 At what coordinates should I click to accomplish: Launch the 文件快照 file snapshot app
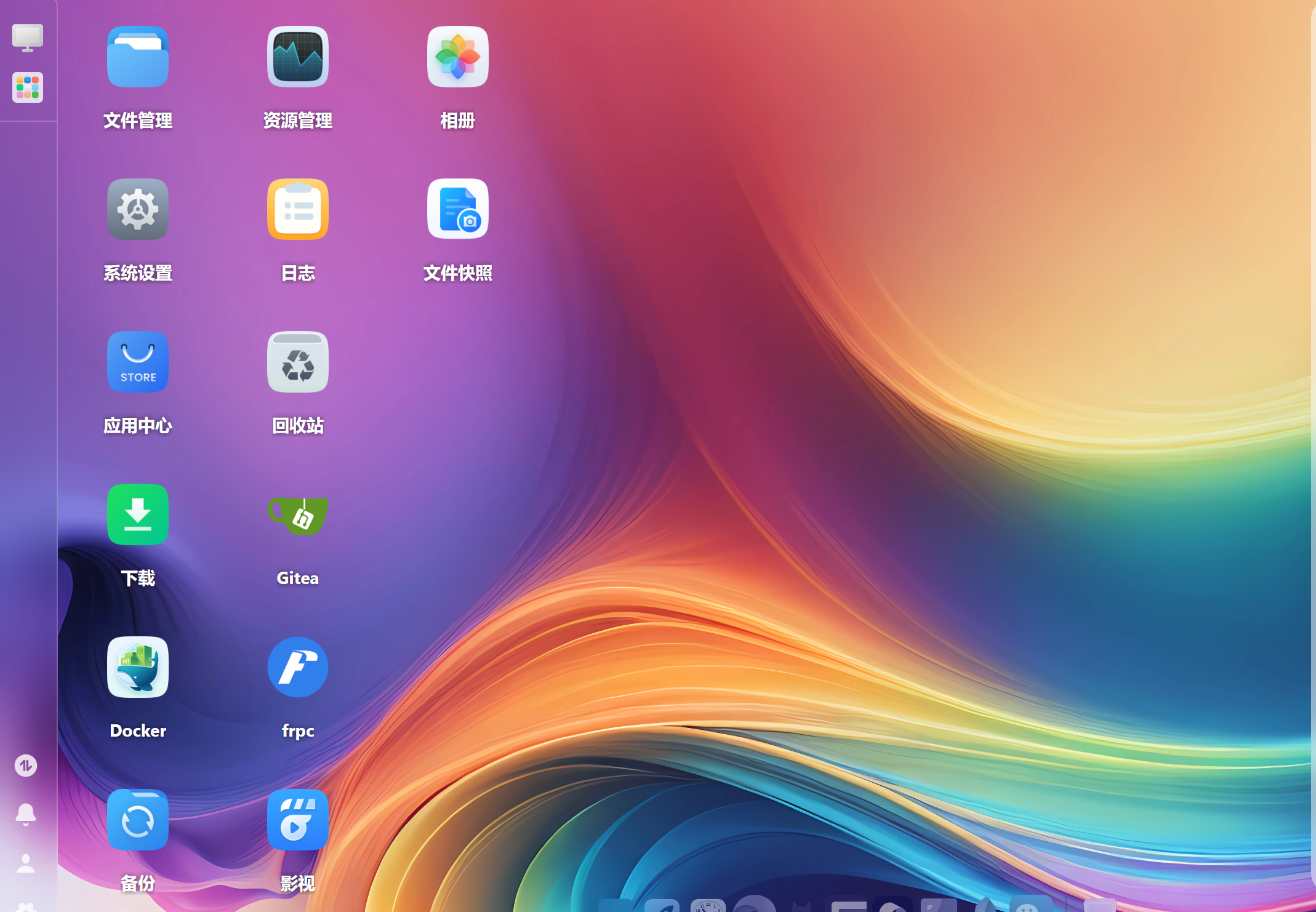(x=457, y=210)
